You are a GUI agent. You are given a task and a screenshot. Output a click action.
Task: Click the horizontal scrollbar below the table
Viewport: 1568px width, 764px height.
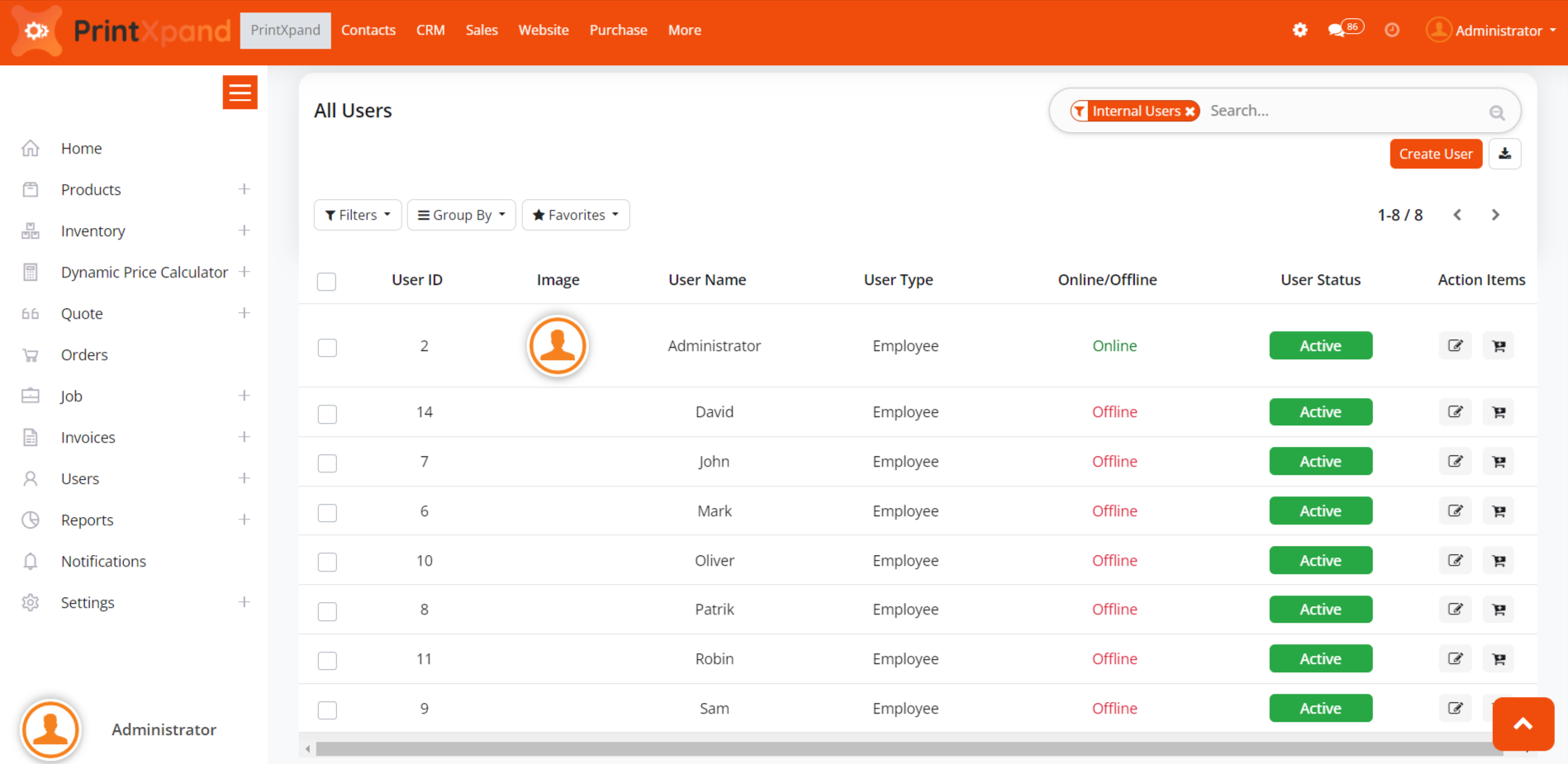pos(909,748)
